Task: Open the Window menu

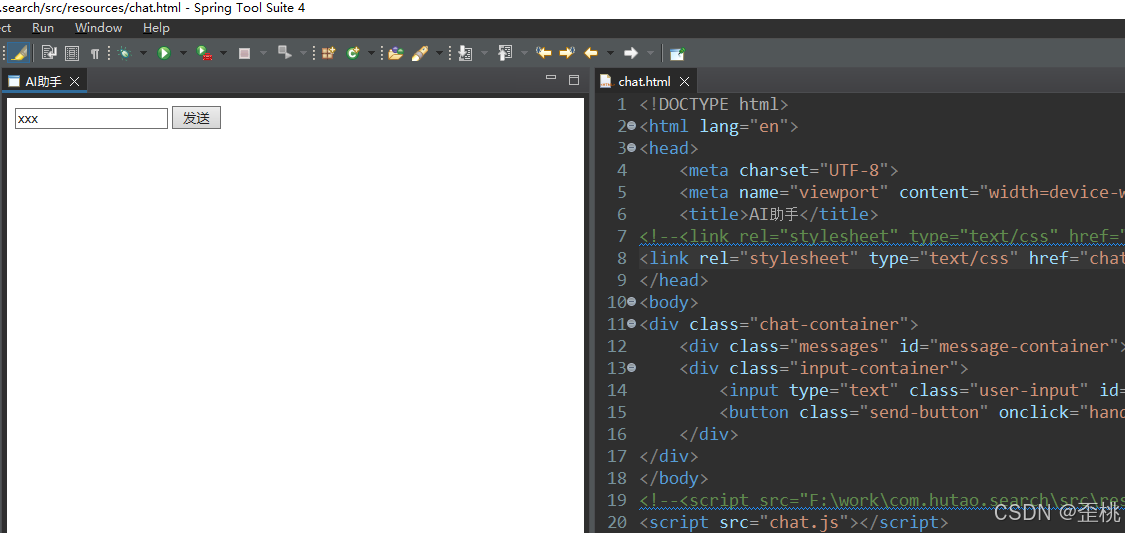Action: (98, 28)
